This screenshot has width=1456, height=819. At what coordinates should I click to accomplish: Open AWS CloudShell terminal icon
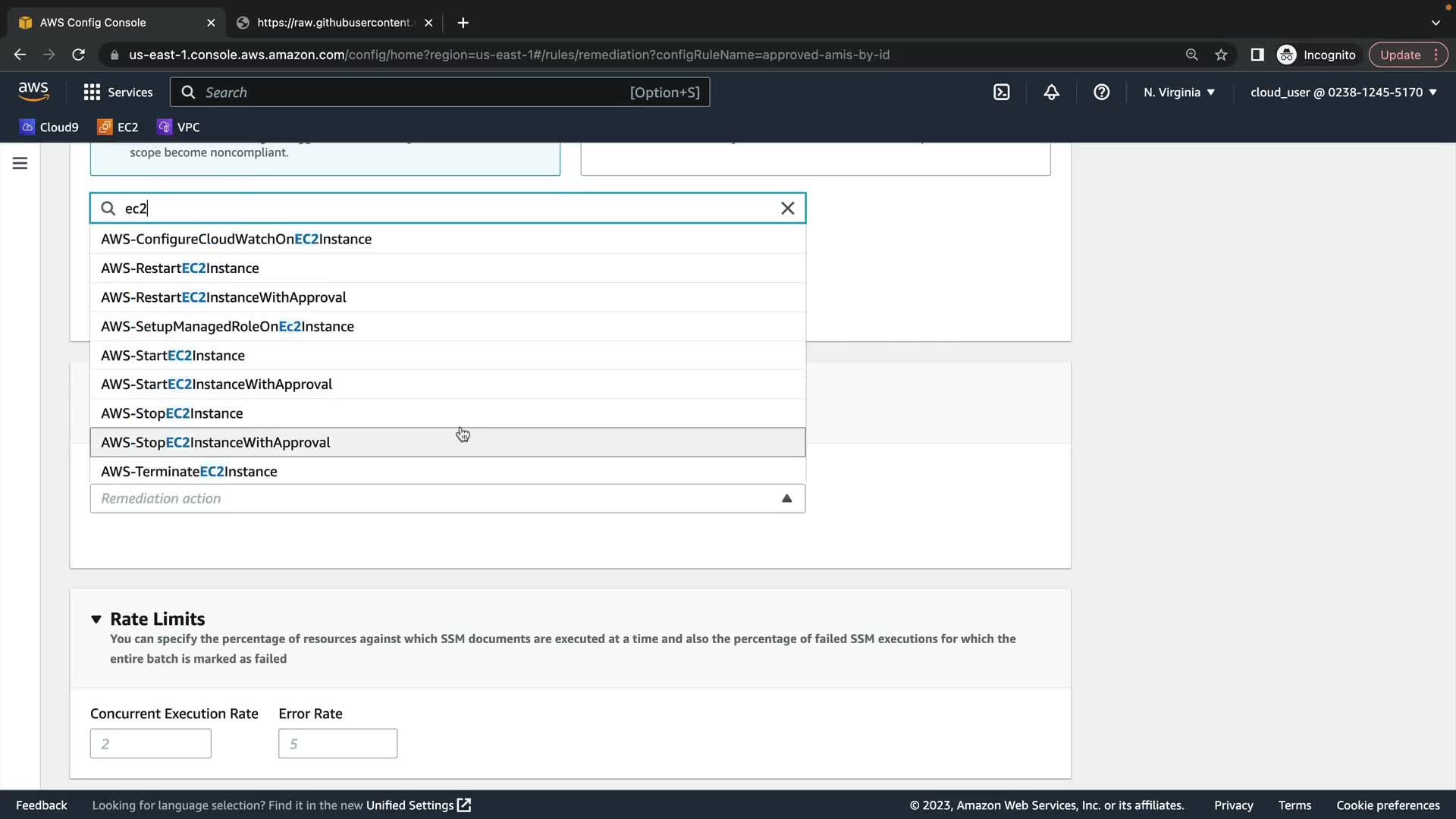point(1001,93)
